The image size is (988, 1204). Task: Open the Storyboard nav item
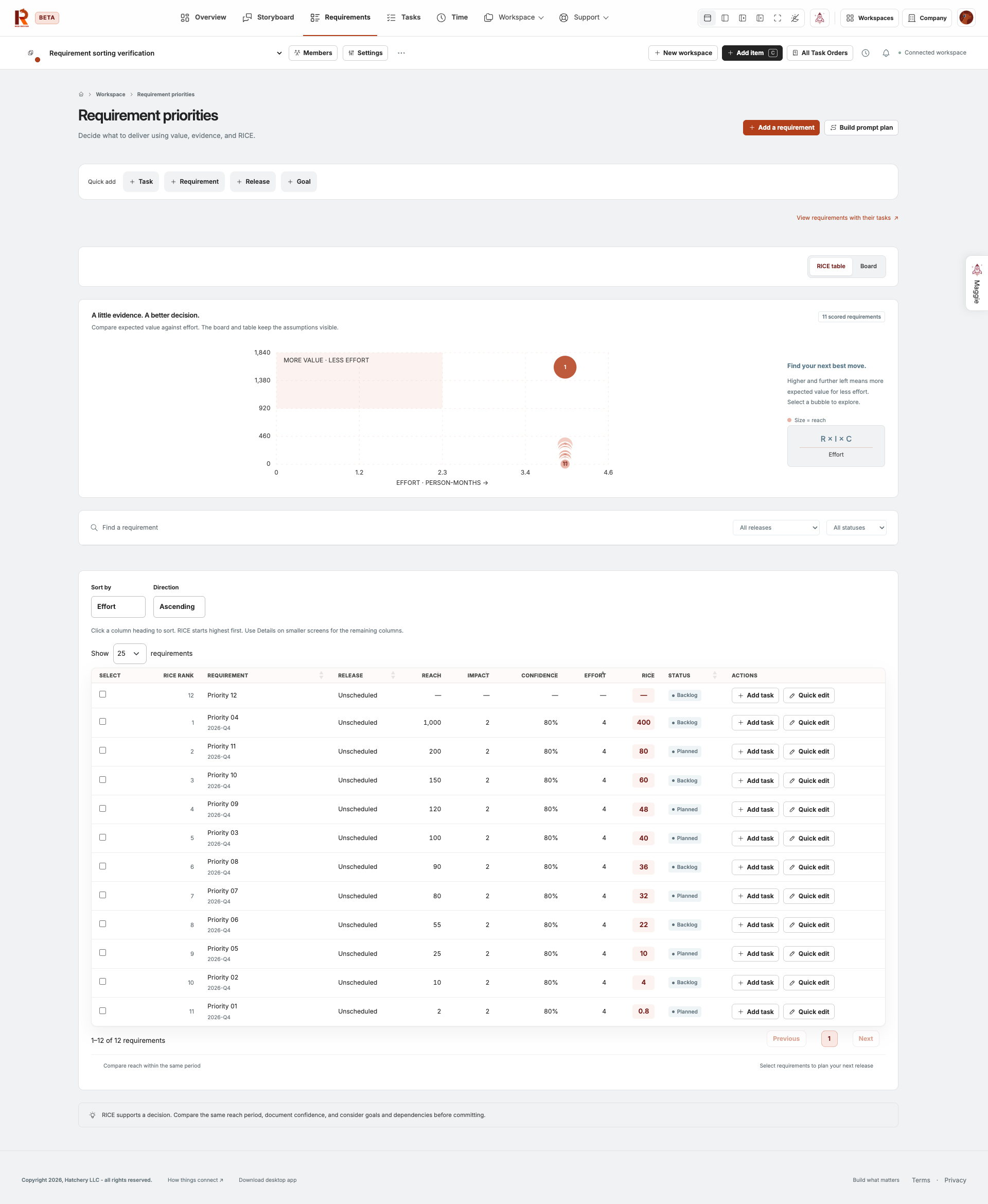[269, 18]
